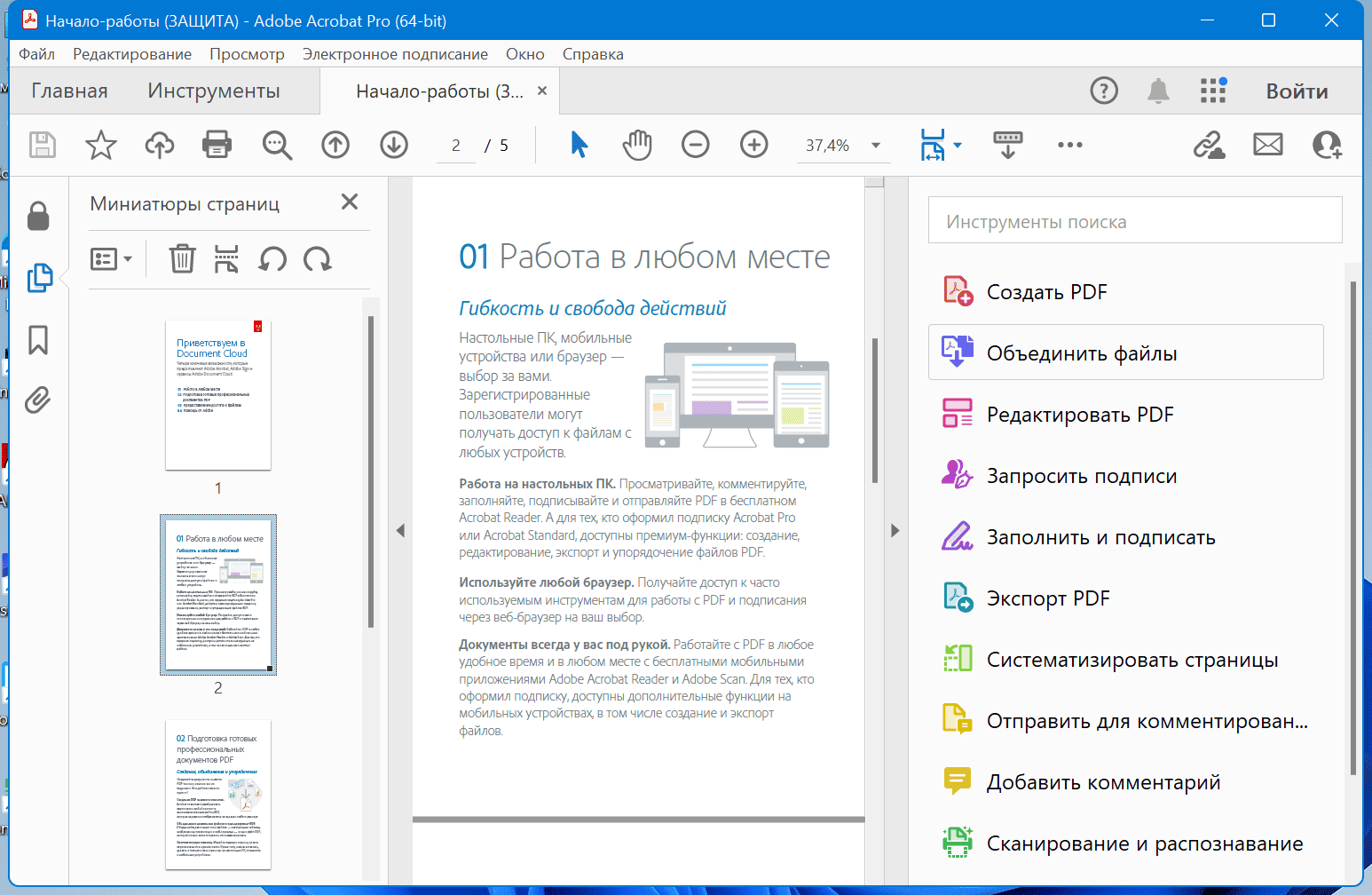This screenshot has width=1372, height=895.
Task: Expand the fit page options arrow
Action: point(958,145)
